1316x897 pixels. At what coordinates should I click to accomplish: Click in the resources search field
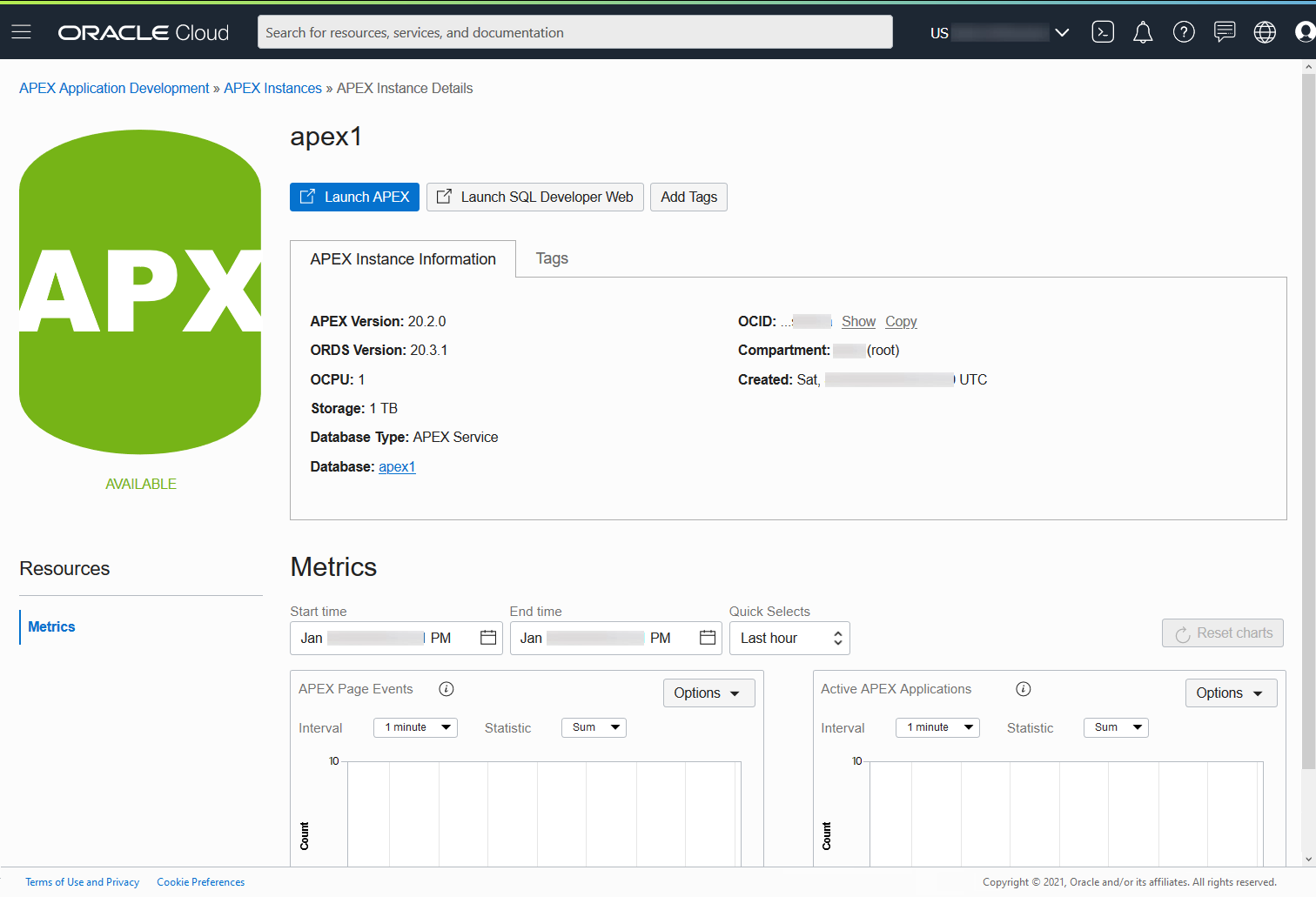coord(574,32)
